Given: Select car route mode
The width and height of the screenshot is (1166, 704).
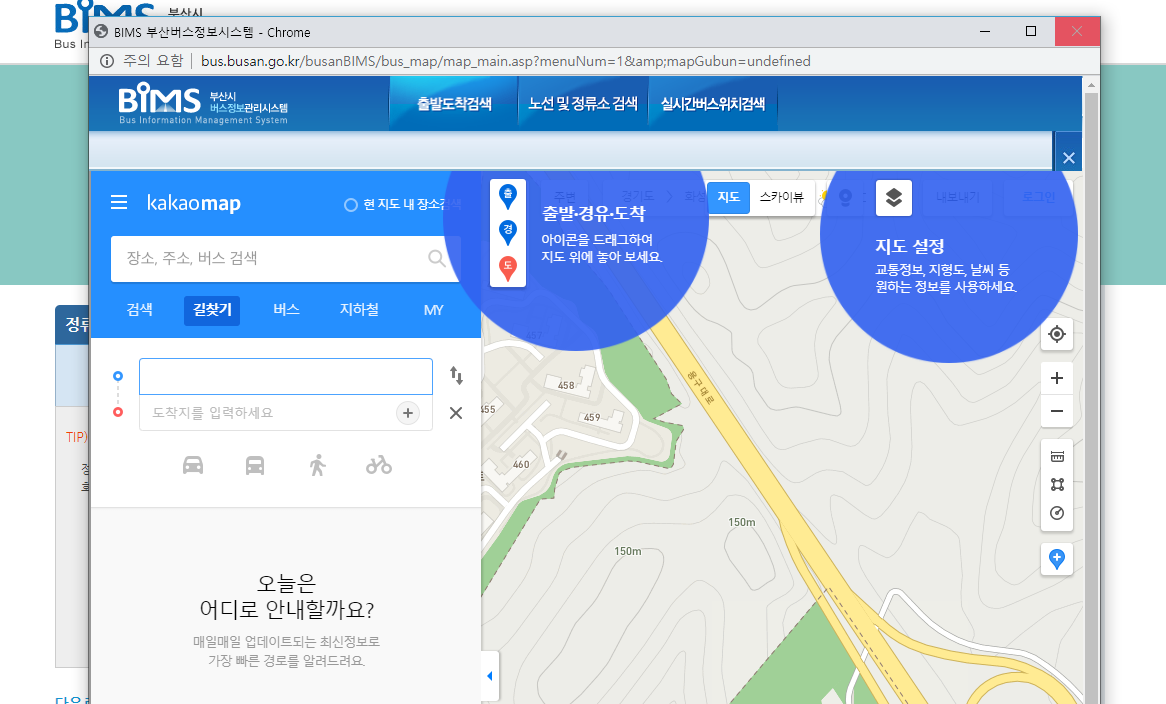Looking at the screenshot, I should [x=193, y=465].
